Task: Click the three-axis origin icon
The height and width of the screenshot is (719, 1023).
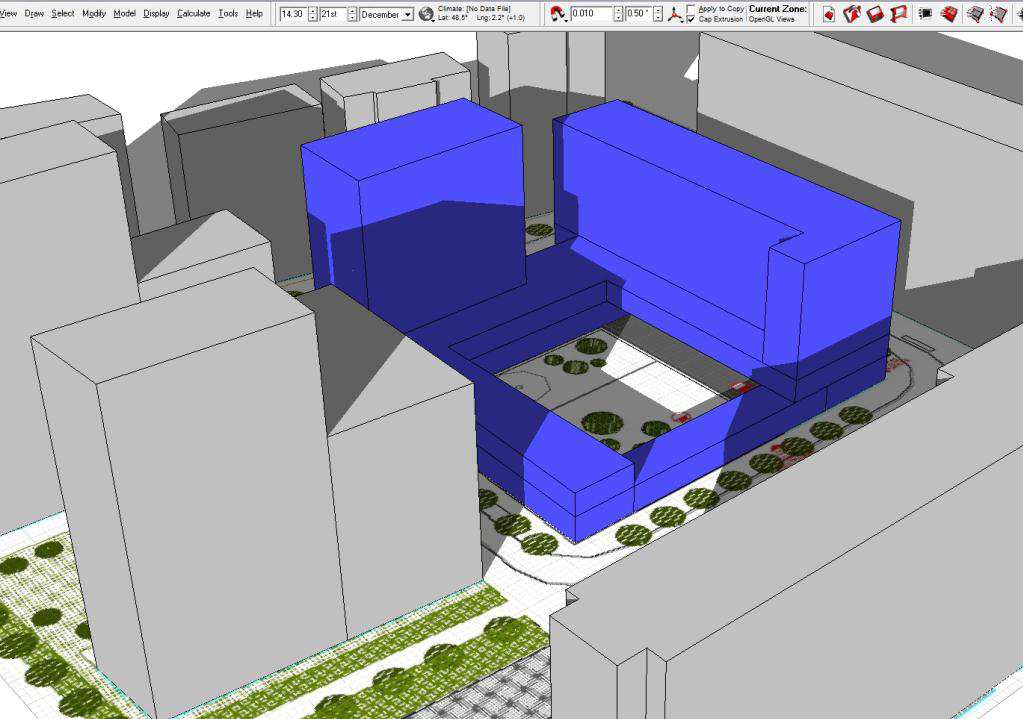Action: [676, 14]
